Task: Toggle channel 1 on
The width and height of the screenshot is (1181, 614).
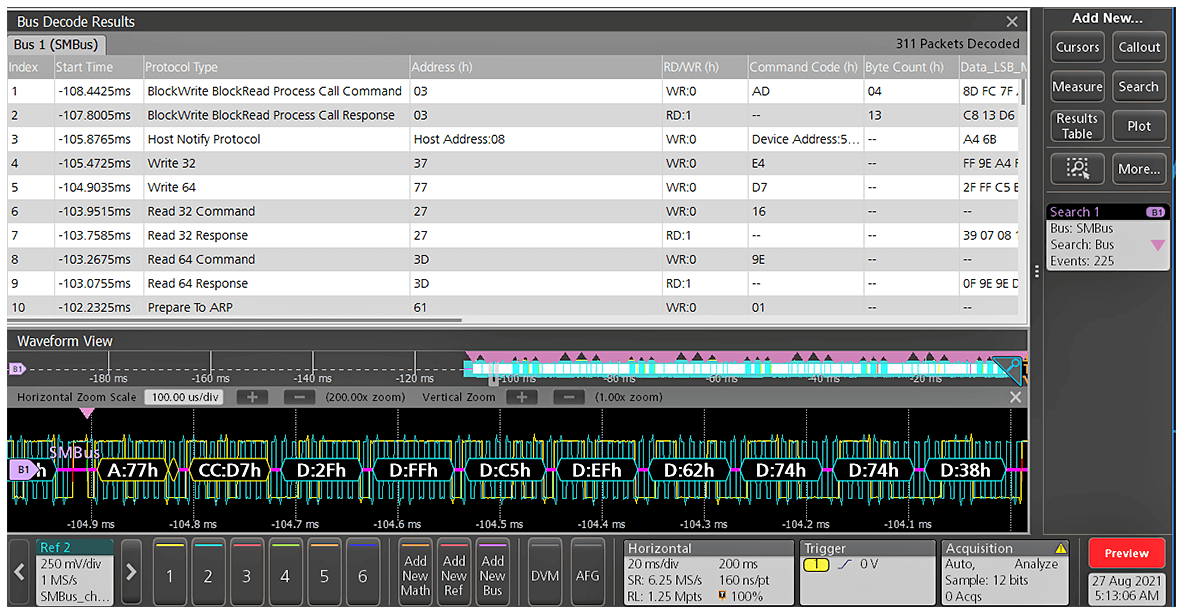Action: (169, 572)
